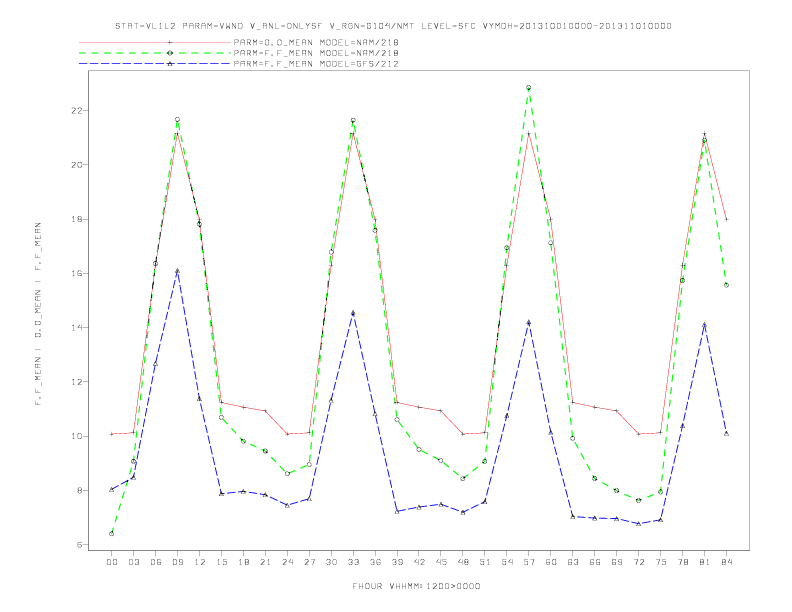Click y-axis tick label 6

click(x=78, y=545)
